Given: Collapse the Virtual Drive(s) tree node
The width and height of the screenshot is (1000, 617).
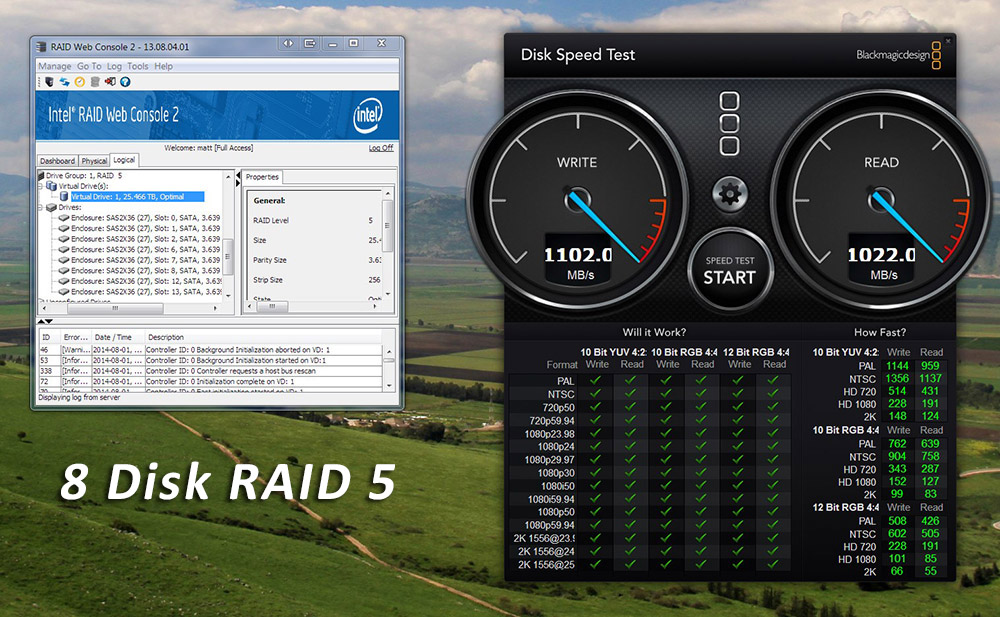Looking at the screenshot, I should (x=41, y=186).
